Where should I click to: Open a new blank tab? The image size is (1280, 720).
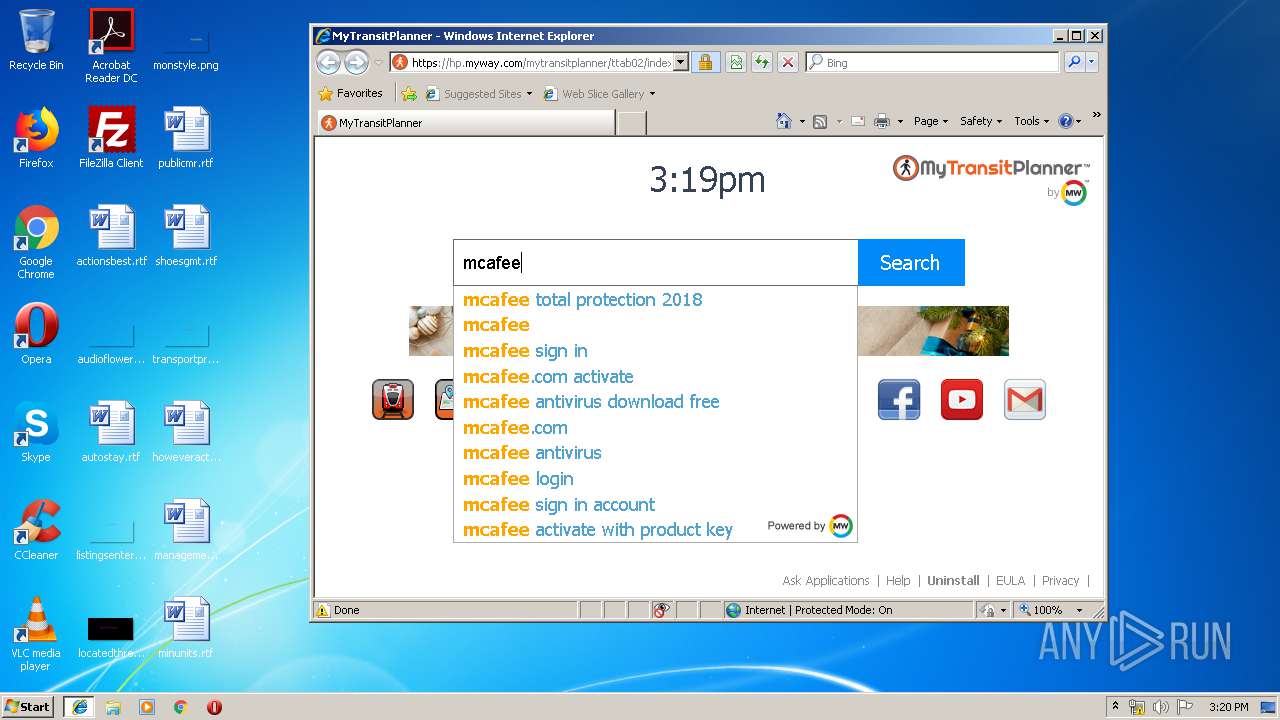coord(631,123)
